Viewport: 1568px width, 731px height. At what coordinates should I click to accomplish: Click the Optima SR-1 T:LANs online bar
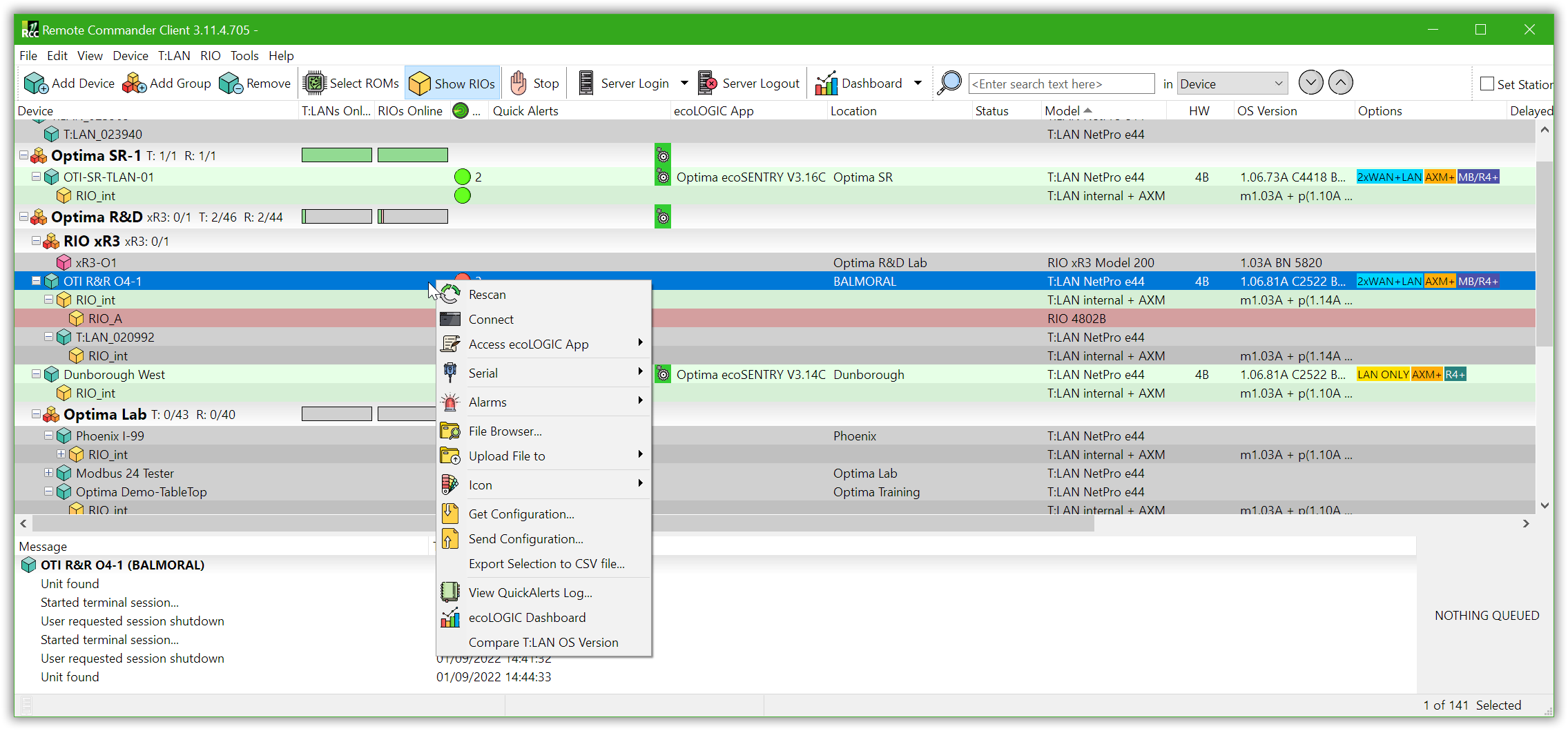pos(337,155)
